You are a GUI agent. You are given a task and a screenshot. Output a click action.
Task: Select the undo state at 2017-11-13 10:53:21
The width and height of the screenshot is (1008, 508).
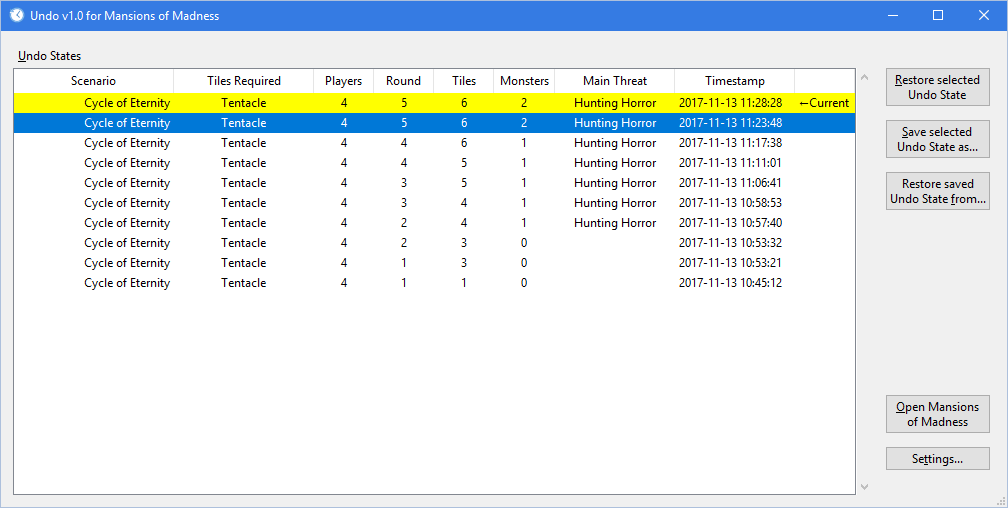(435, 262)
